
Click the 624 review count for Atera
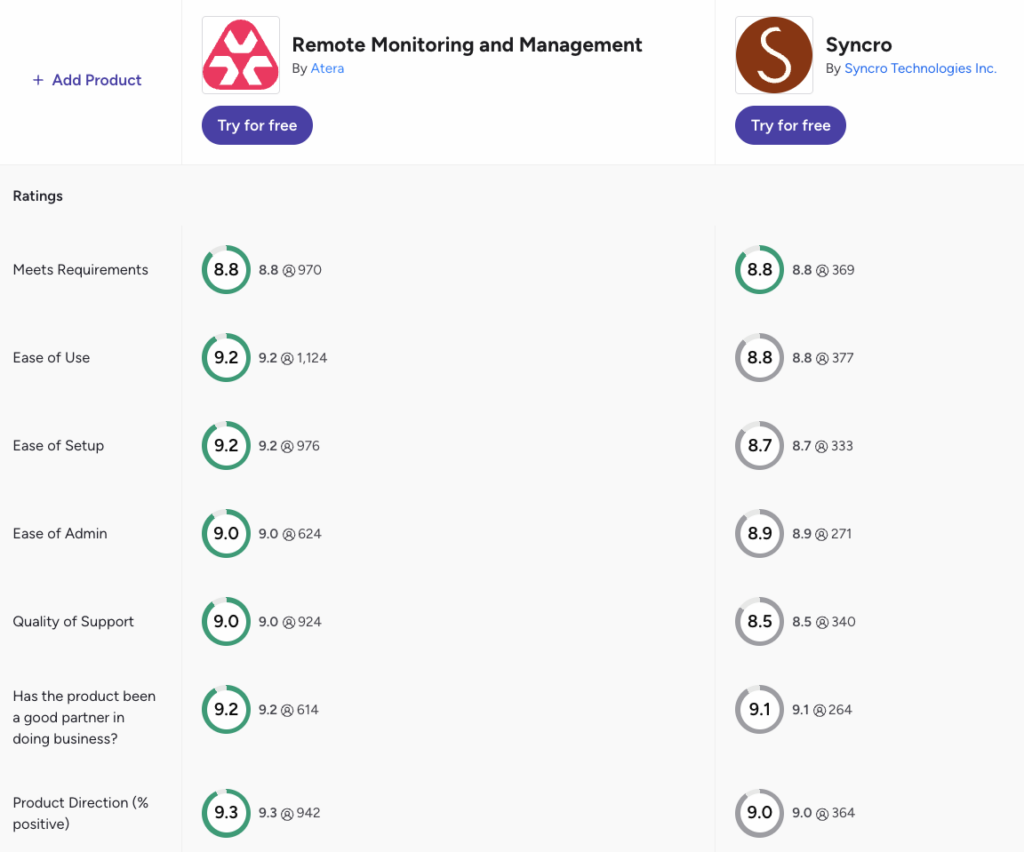pyautogui.click(x=310, y=534)
